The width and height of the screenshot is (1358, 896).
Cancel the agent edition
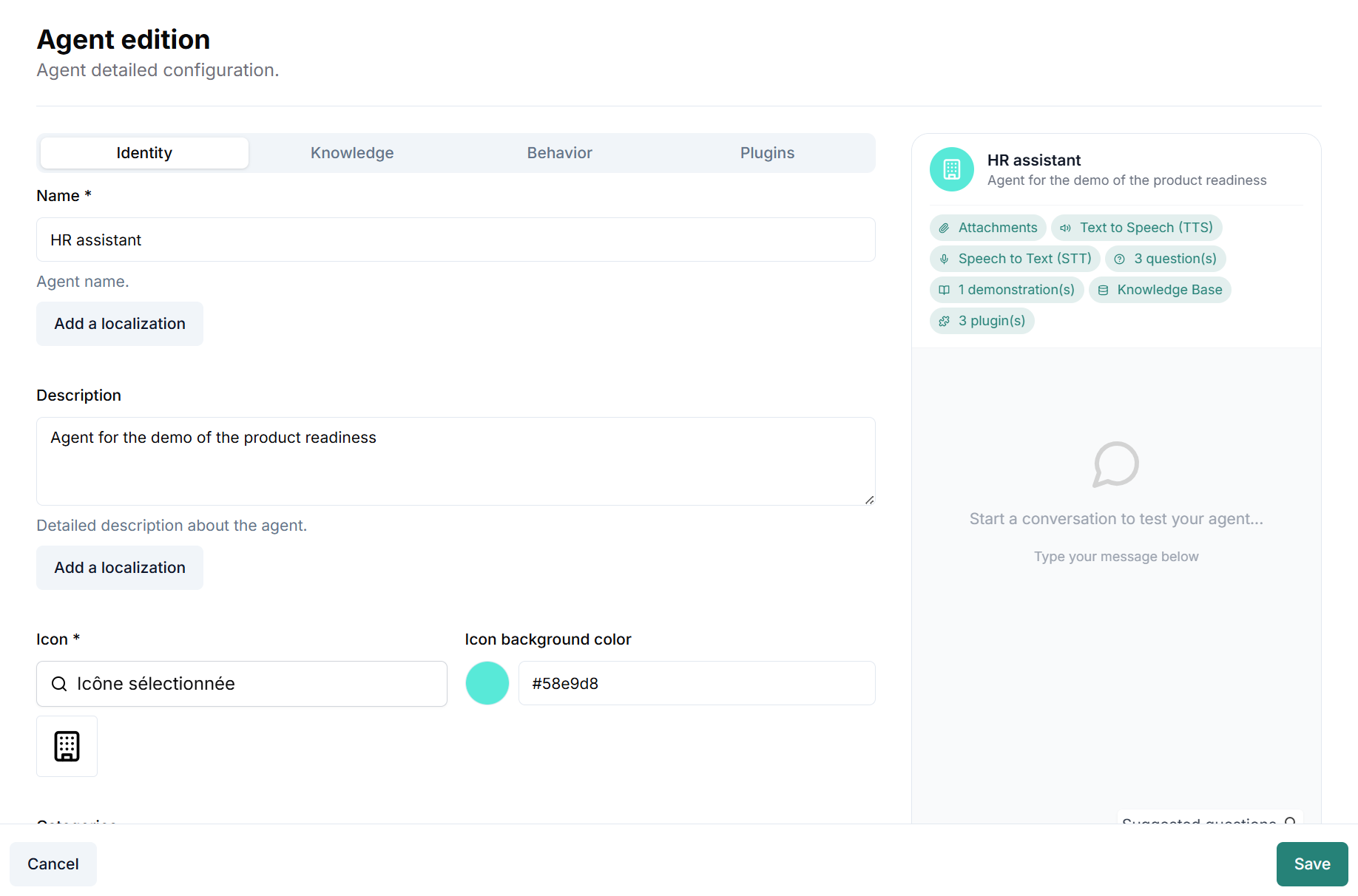pyautogui.click(x=53, y=864)
